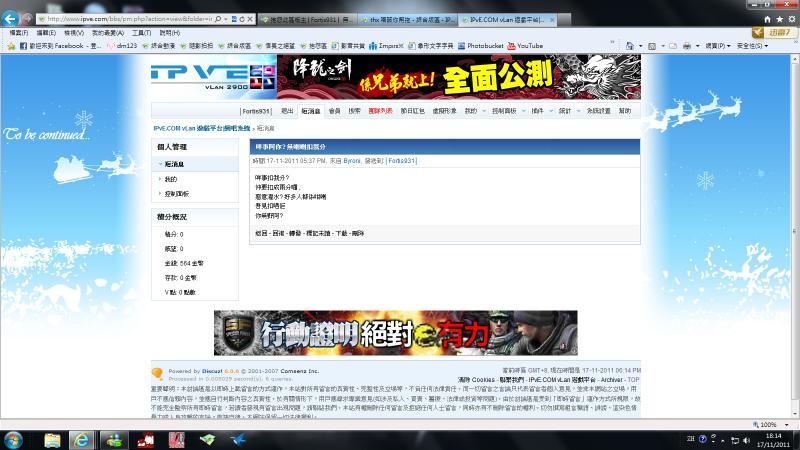Jump to TOP via footer link
Image resolution: width=800 pixels, height=450 pixels.
click(633, 380)
